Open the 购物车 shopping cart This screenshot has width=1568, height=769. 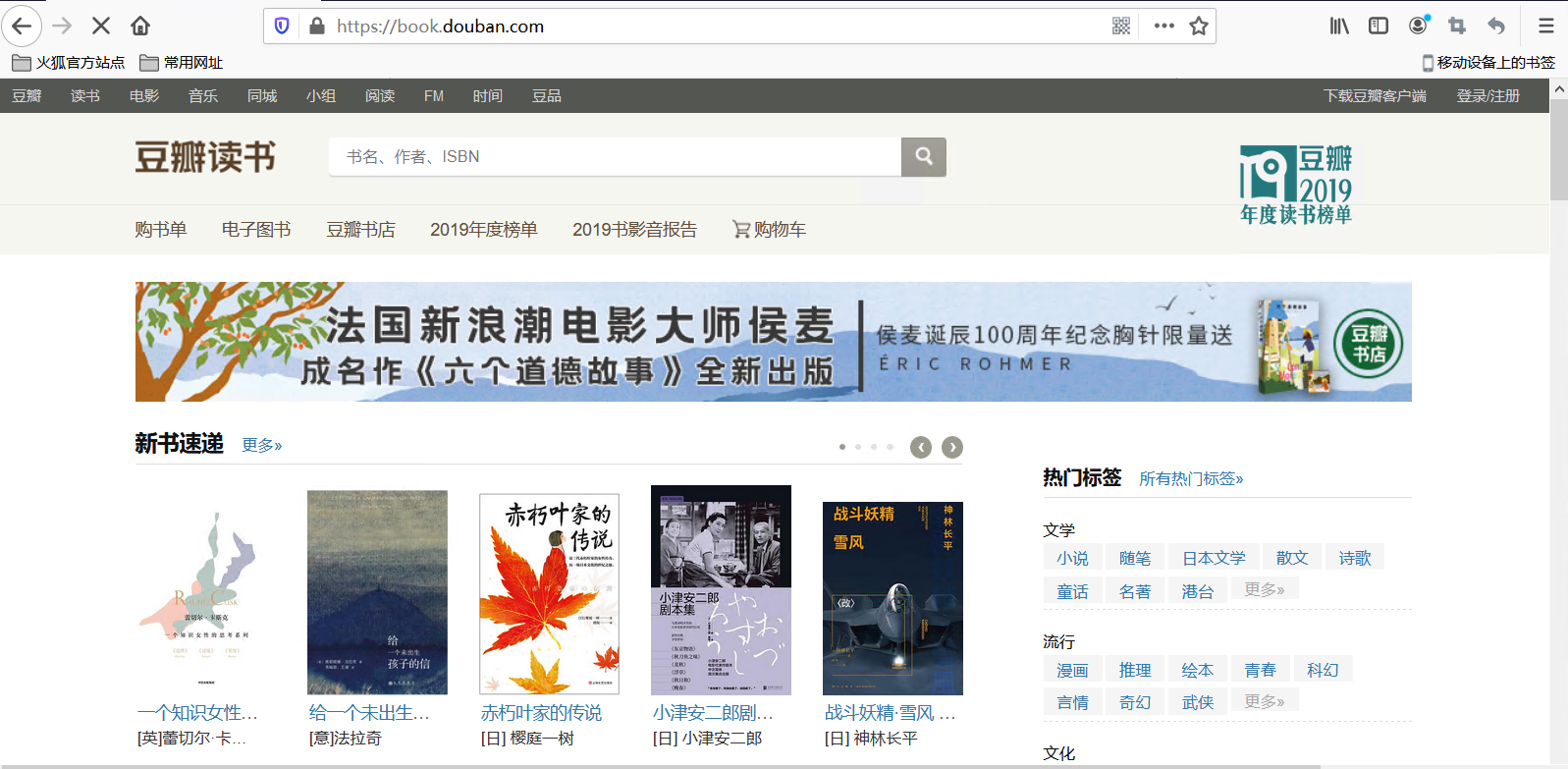click(770, 229)
